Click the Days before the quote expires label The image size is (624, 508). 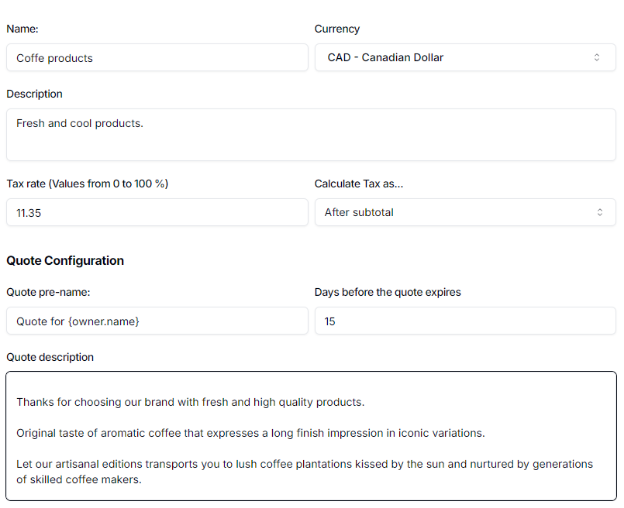(387, 292)
